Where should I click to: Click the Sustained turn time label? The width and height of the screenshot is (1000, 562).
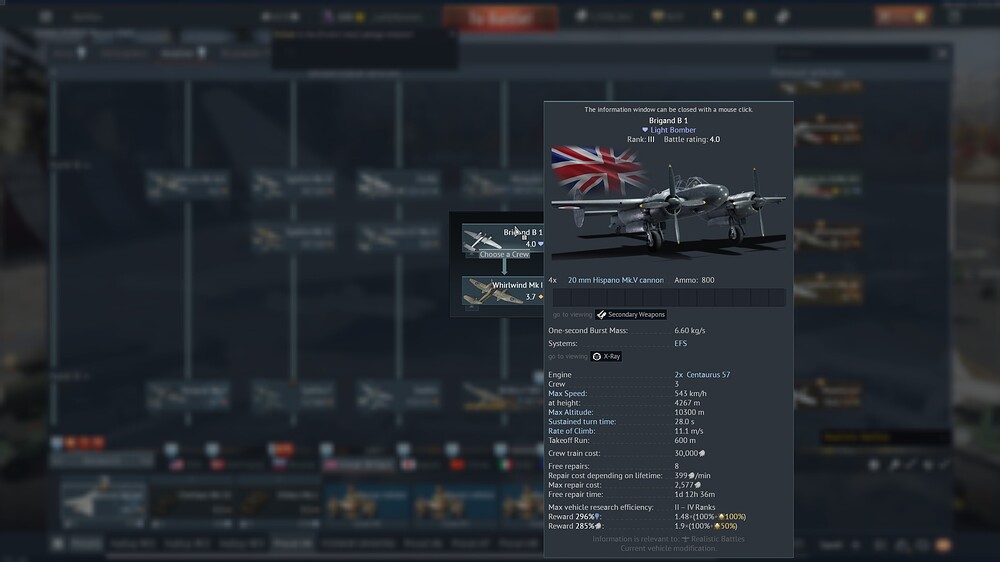[582, 422]
